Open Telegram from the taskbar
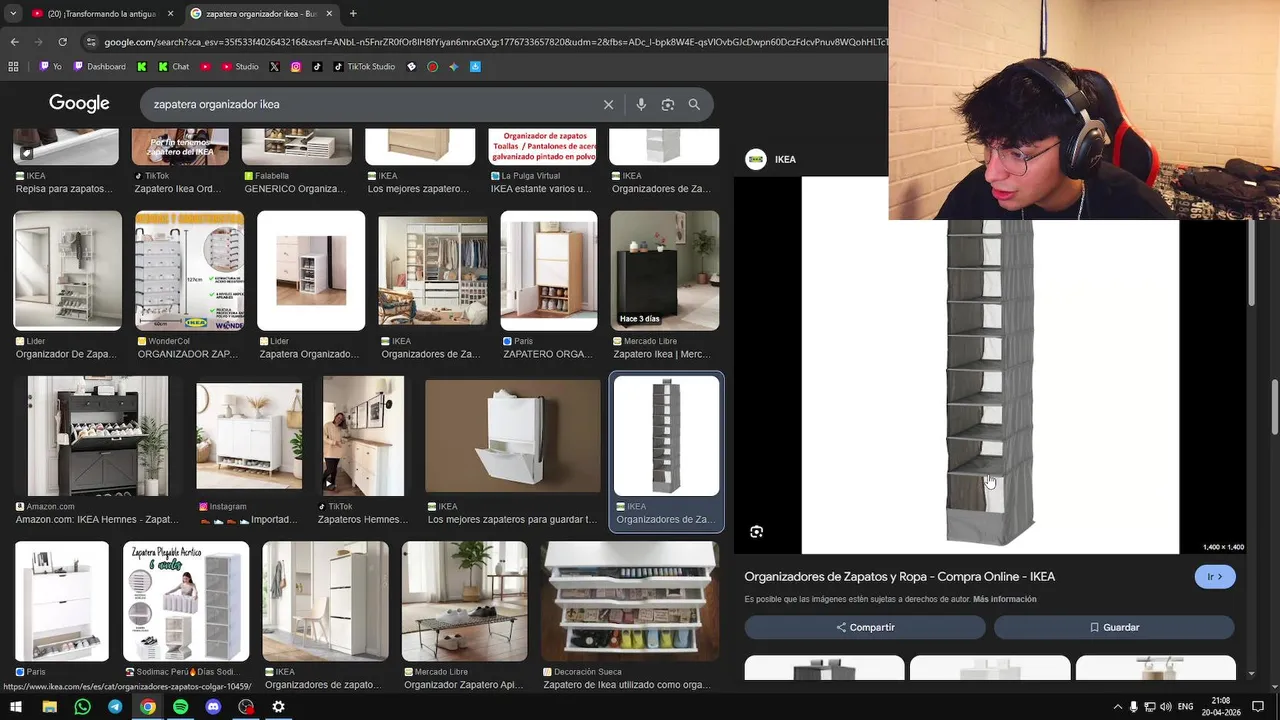 [x=115, y=707]
